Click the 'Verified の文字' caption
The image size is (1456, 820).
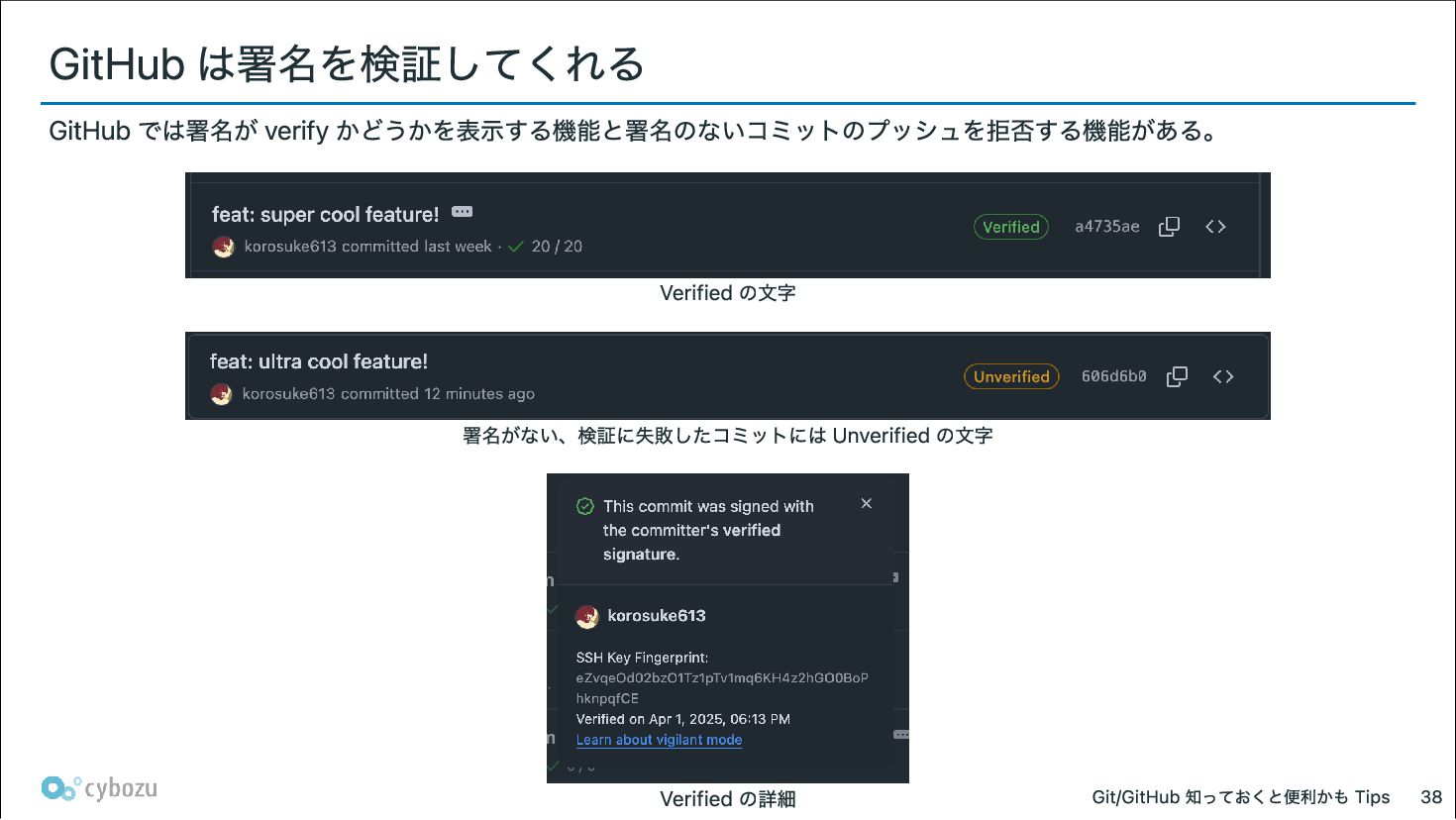pyautogui.click(x=728, y=293)
